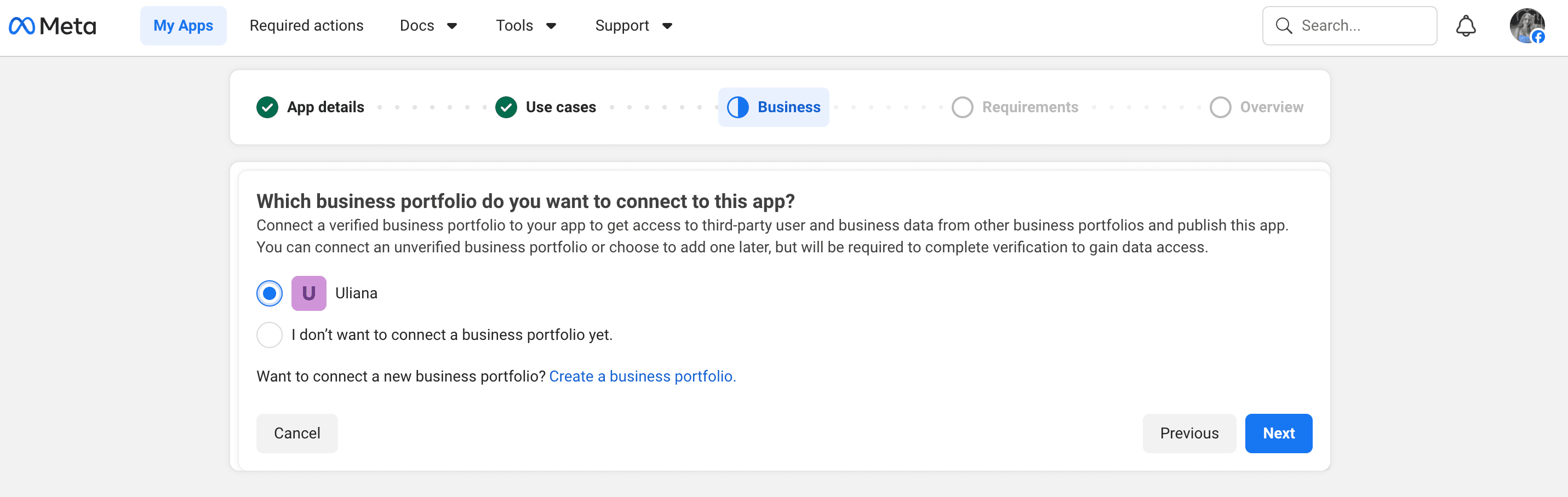Image resolution: width=1568 pixels, height=497 pixels.
Task: Click the Create a business portfolio link
Action: [642, 376]
